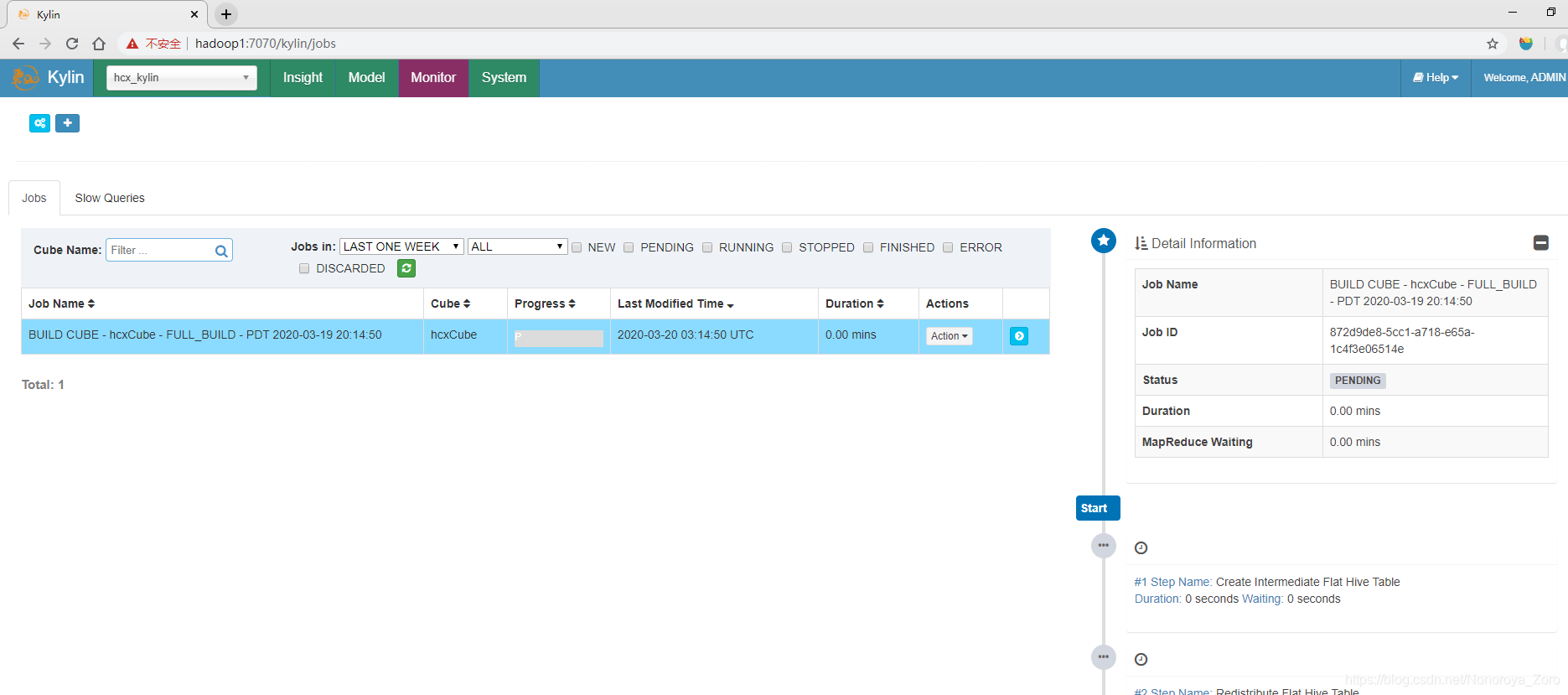The height and width of the screenshot is (695, 1568).
Task: Click the Kylin logo icon
Action: point(25,78)
